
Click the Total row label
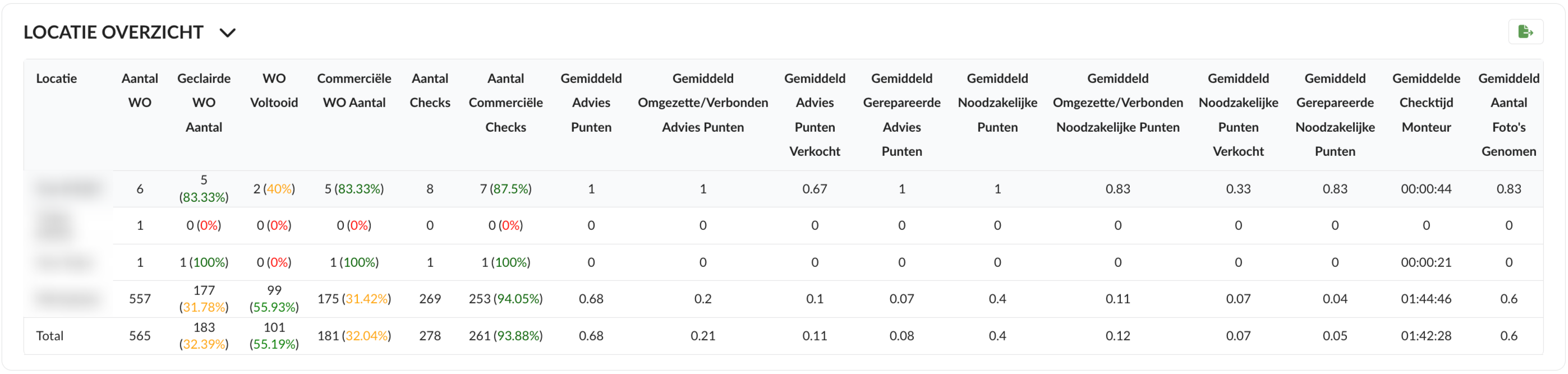tap(50, 336)
